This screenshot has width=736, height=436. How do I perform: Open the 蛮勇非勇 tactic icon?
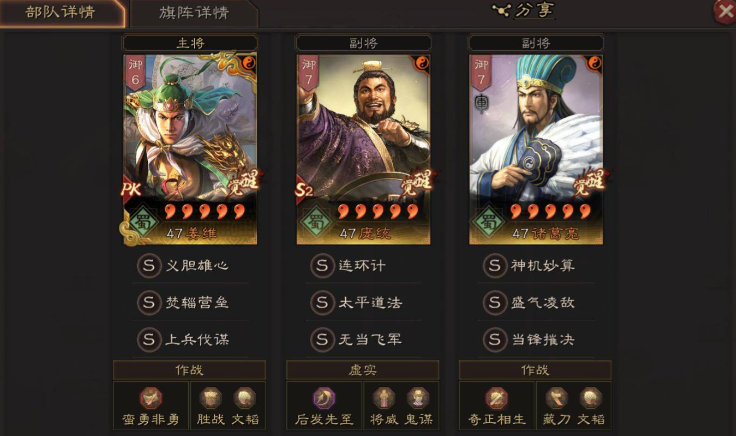151,398
